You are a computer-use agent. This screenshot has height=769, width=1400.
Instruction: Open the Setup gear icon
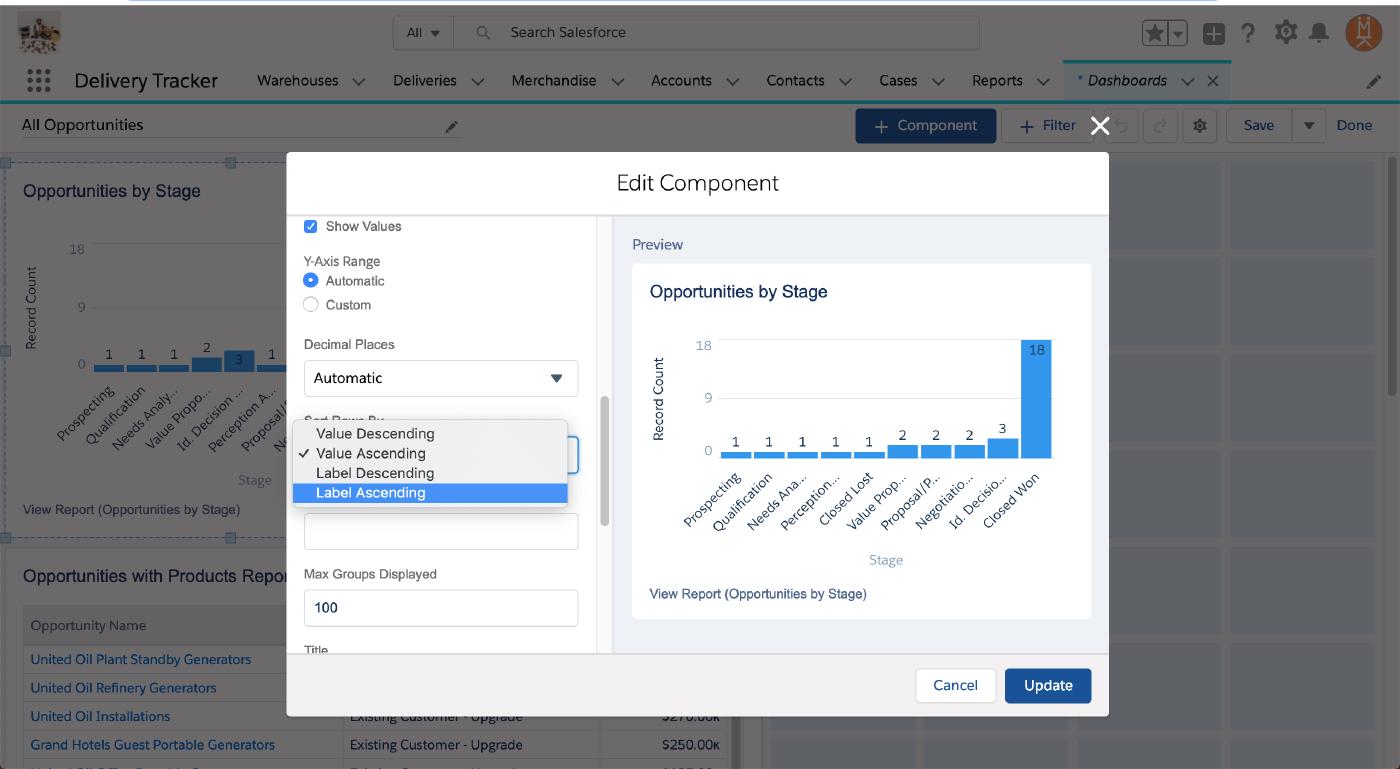(1285, 33)
